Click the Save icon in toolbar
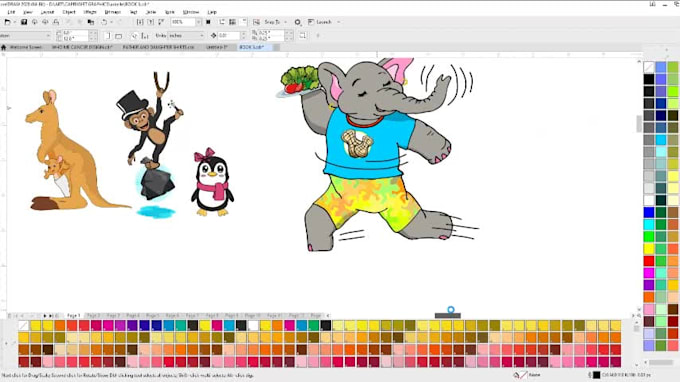Screen dimensions: 680x382 [24, 22]
